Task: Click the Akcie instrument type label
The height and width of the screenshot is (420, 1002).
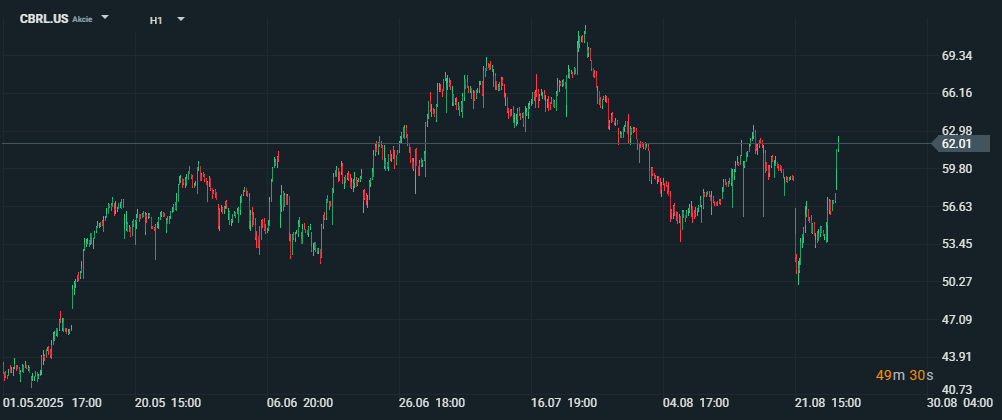Action: (83, 20)
